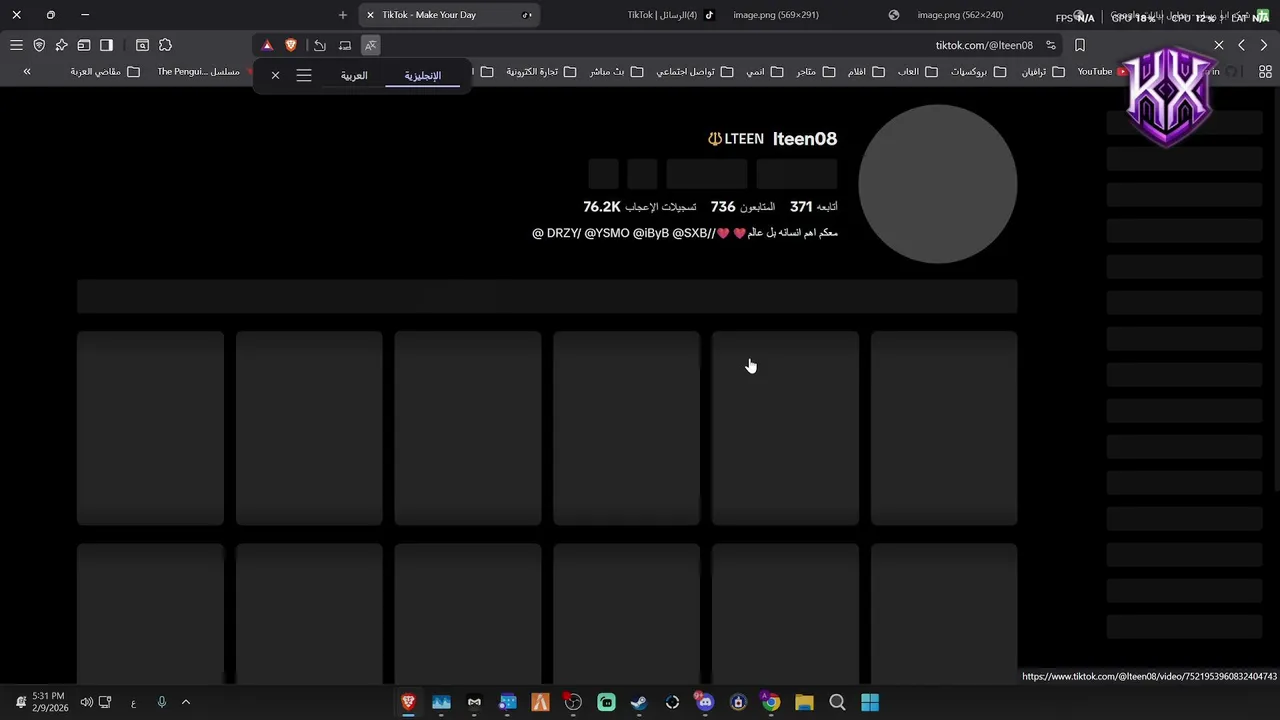Open a new browser tab
The height and width of the screenshot is (720, 1280).
343,15
